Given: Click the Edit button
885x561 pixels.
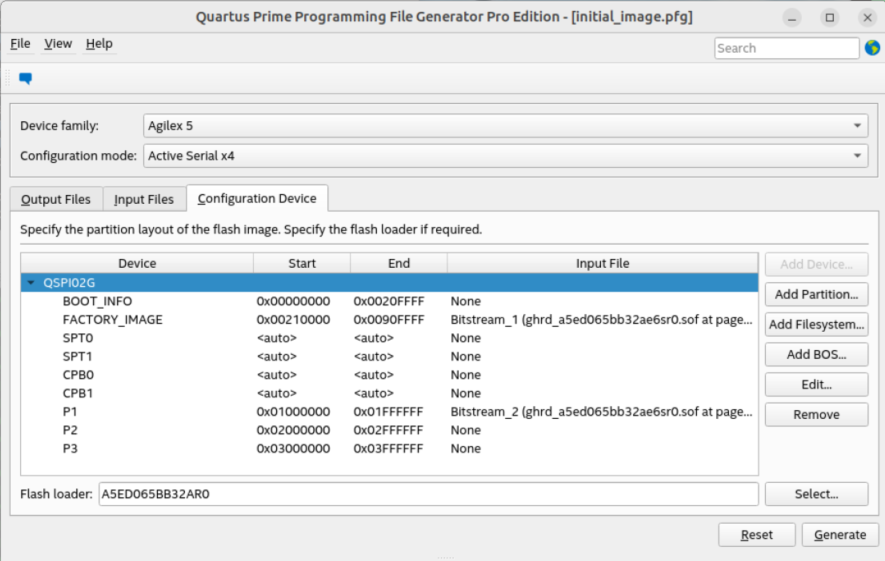Looking at the screenshot, I should (816, 384).
